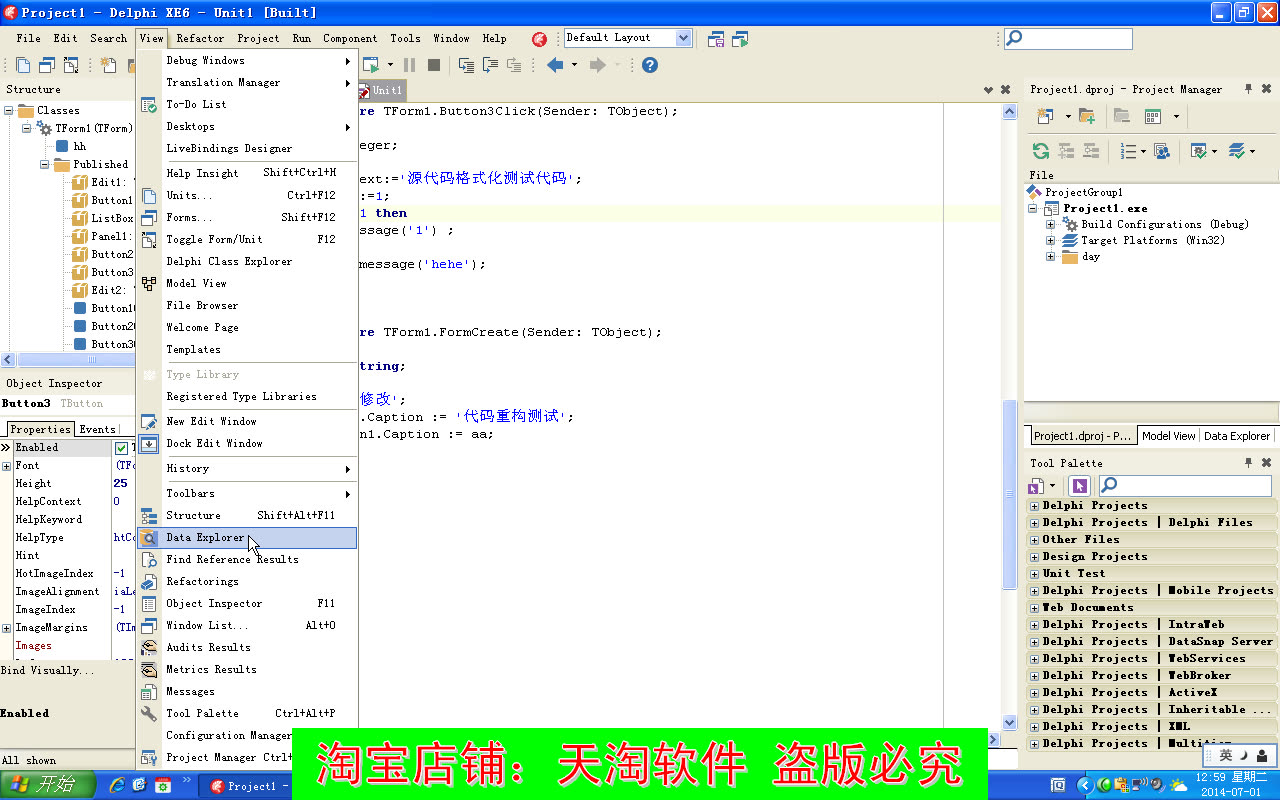Click the editor vertical scrollbar thumb
1280x800 pixels.
tap(1009, 494)
